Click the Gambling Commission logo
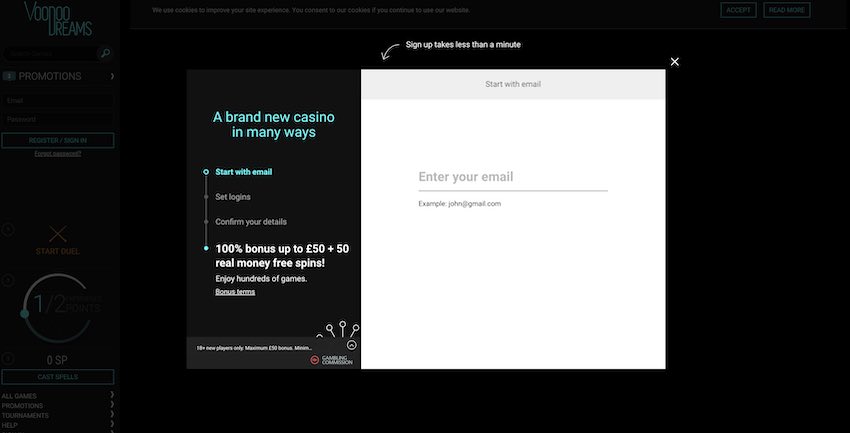 (331, 360)
